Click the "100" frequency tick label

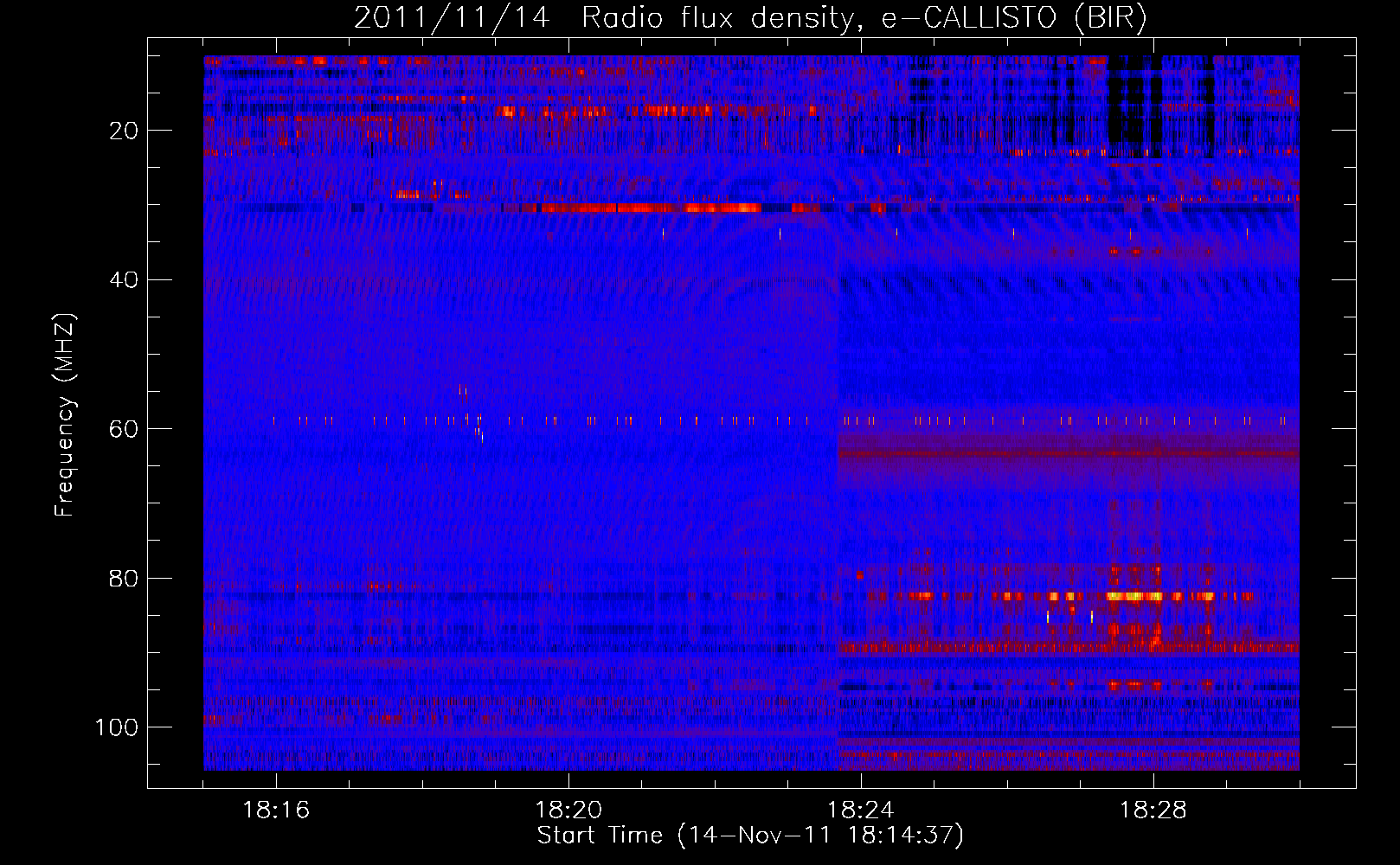click(117, 727)
